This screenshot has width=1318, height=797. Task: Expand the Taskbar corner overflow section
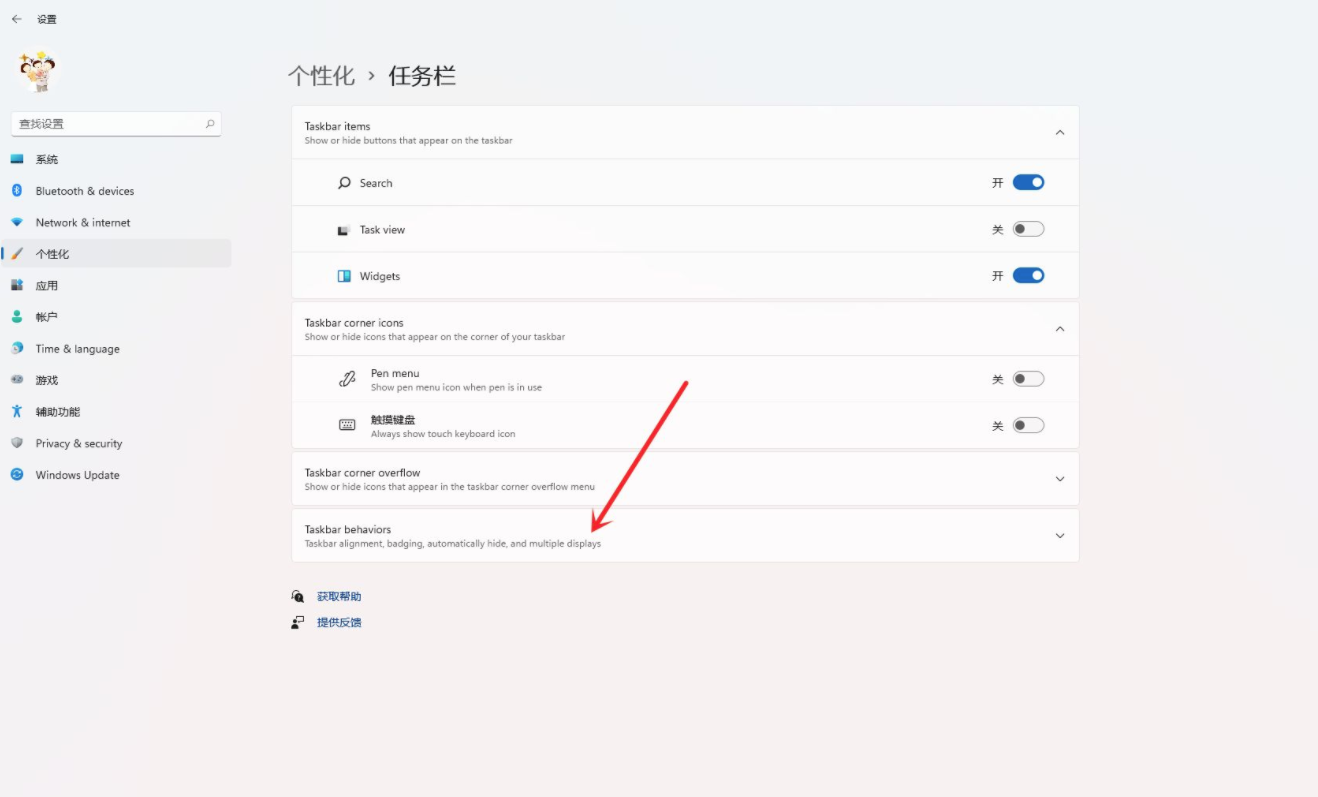1059,478
